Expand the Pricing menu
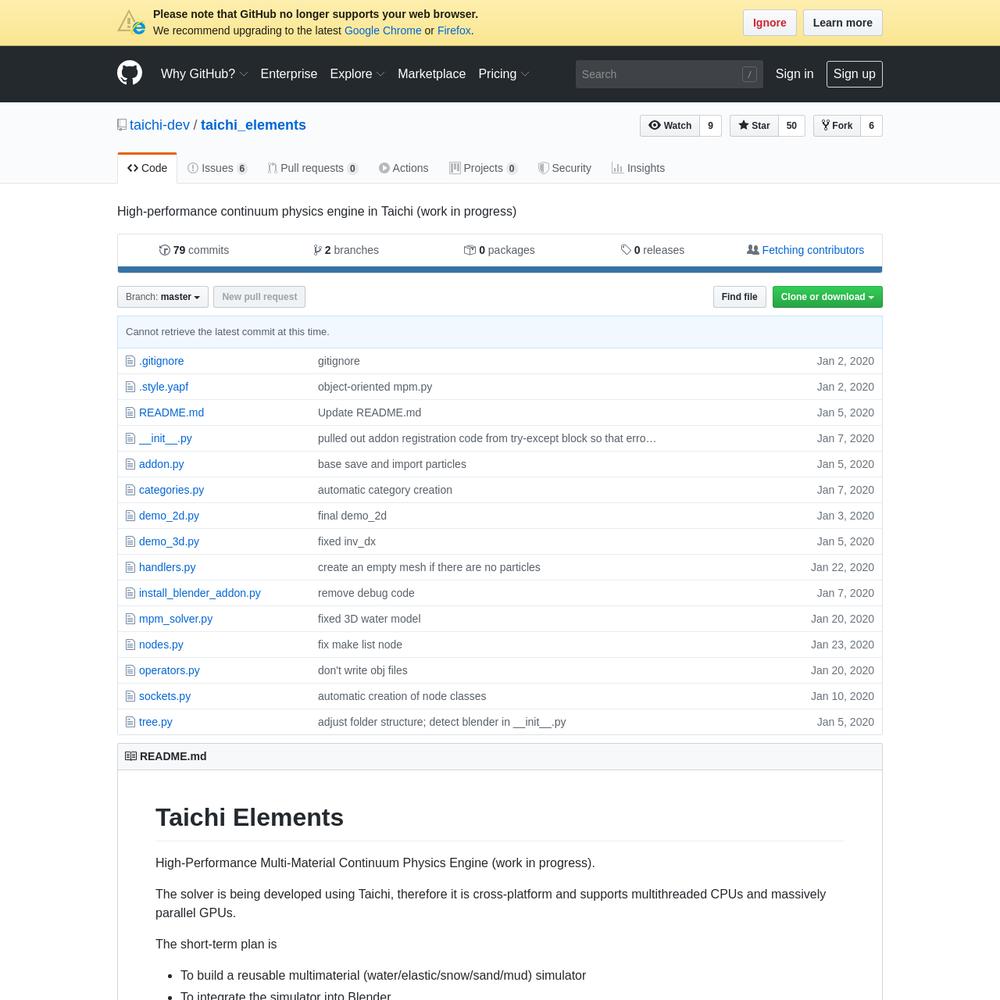The height and width of the screenshot is (1000, 1000). tap(504, 74)
